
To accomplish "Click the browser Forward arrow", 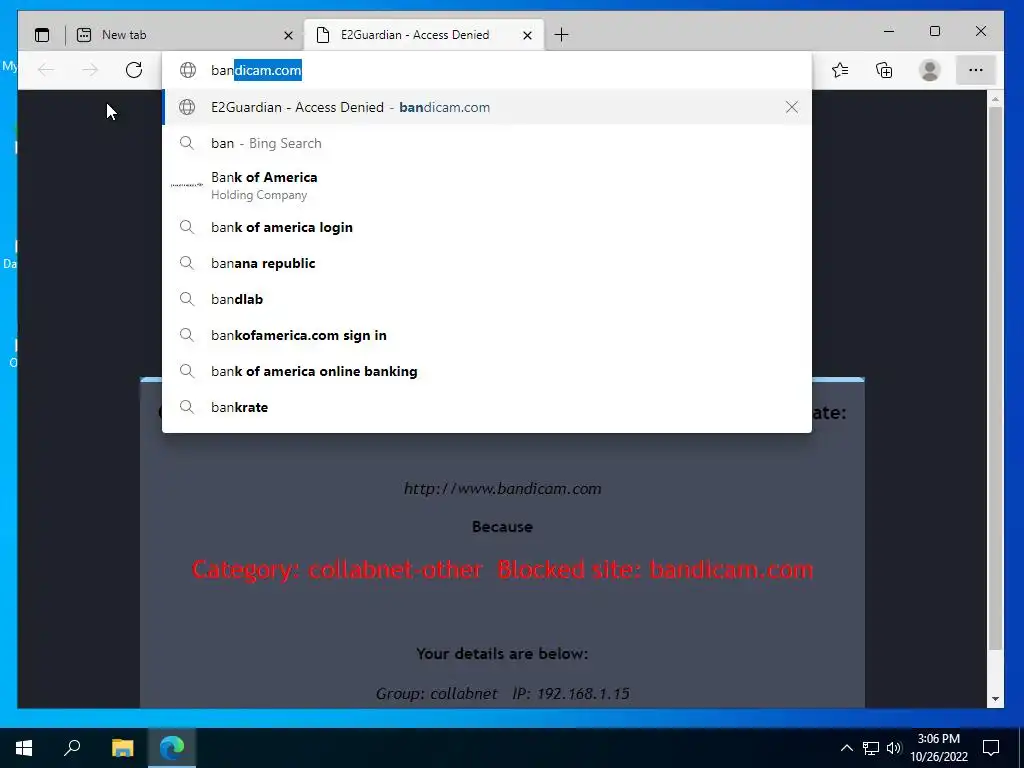I will coord(89,70).
